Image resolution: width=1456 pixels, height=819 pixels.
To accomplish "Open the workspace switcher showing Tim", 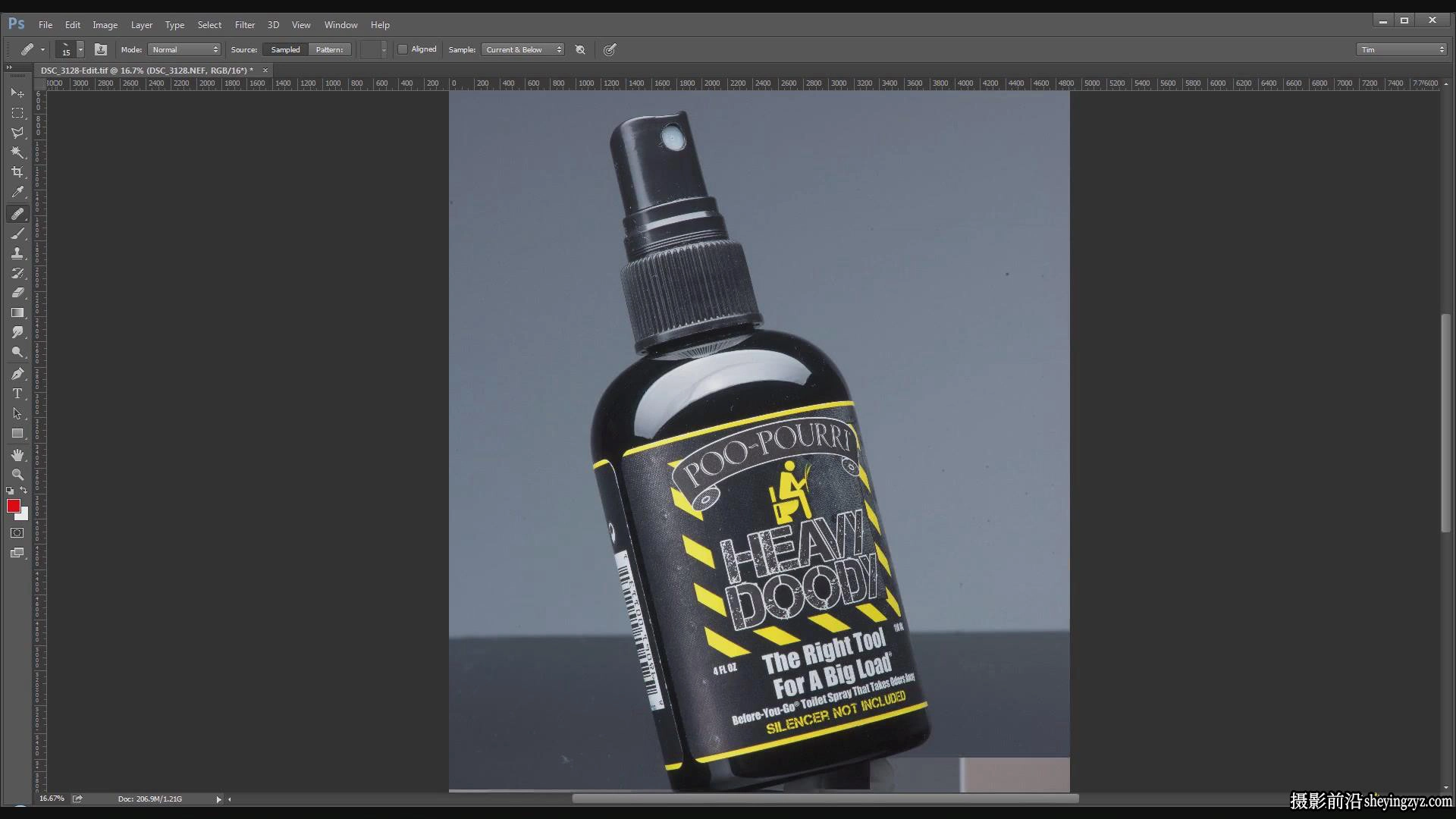I will coord(1401,49).
